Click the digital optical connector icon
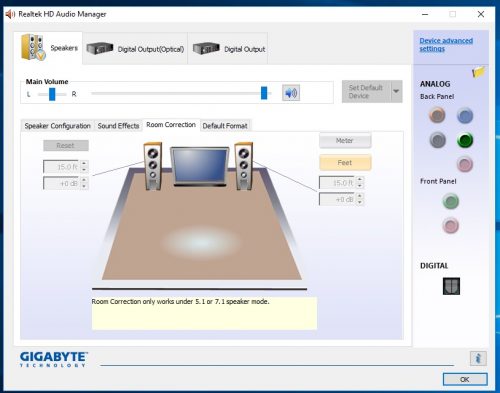 coord(451,286)
